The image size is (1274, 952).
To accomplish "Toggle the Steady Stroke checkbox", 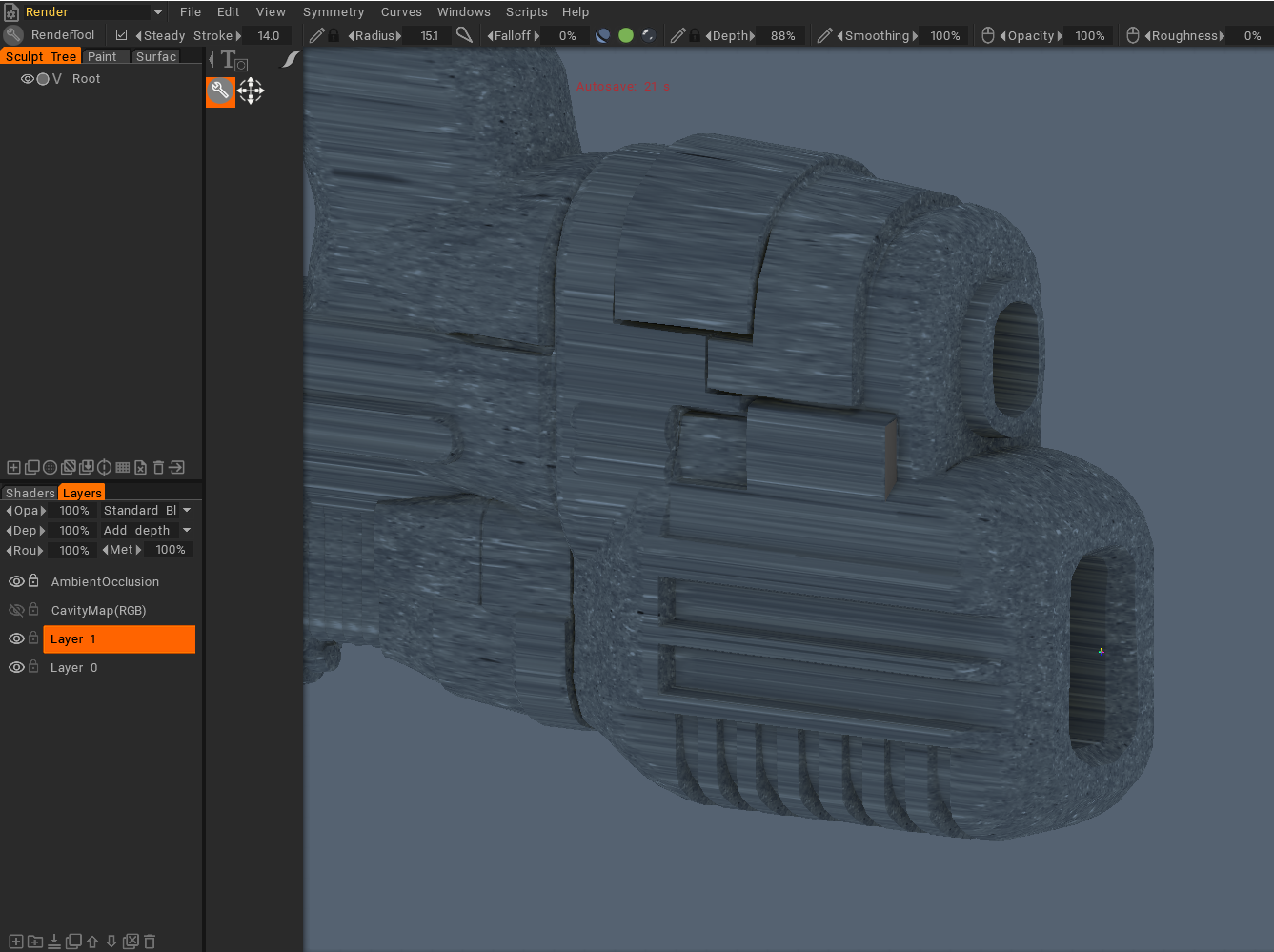I will (x=122, y=34).
